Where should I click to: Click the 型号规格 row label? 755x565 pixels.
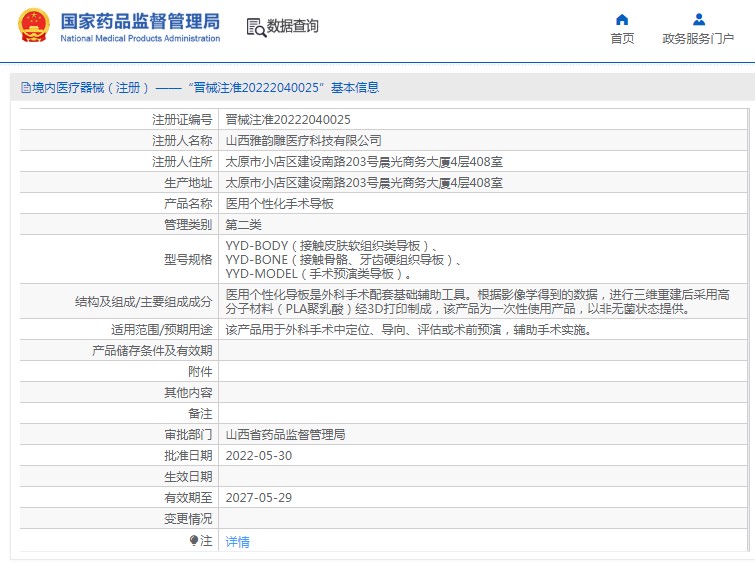188,260
